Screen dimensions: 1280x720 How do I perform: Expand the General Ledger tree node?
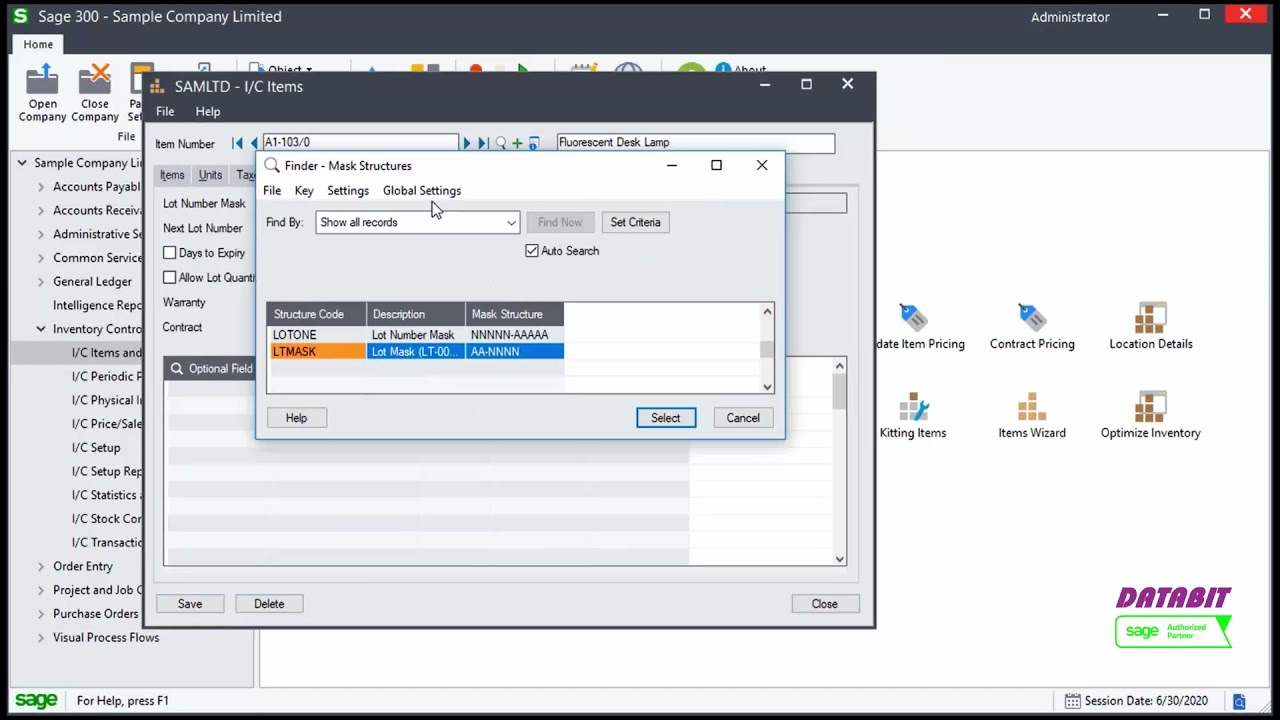(41, 282)
